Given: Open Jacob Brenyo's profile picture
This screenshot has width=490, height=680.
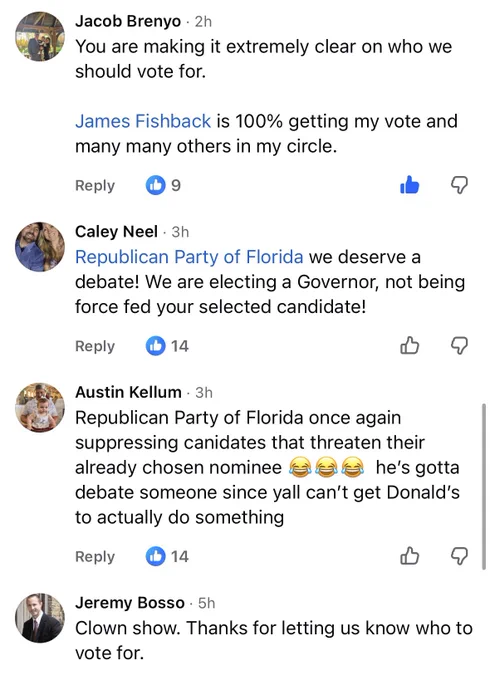Looking at the screenshot, I should pos(40,36).
